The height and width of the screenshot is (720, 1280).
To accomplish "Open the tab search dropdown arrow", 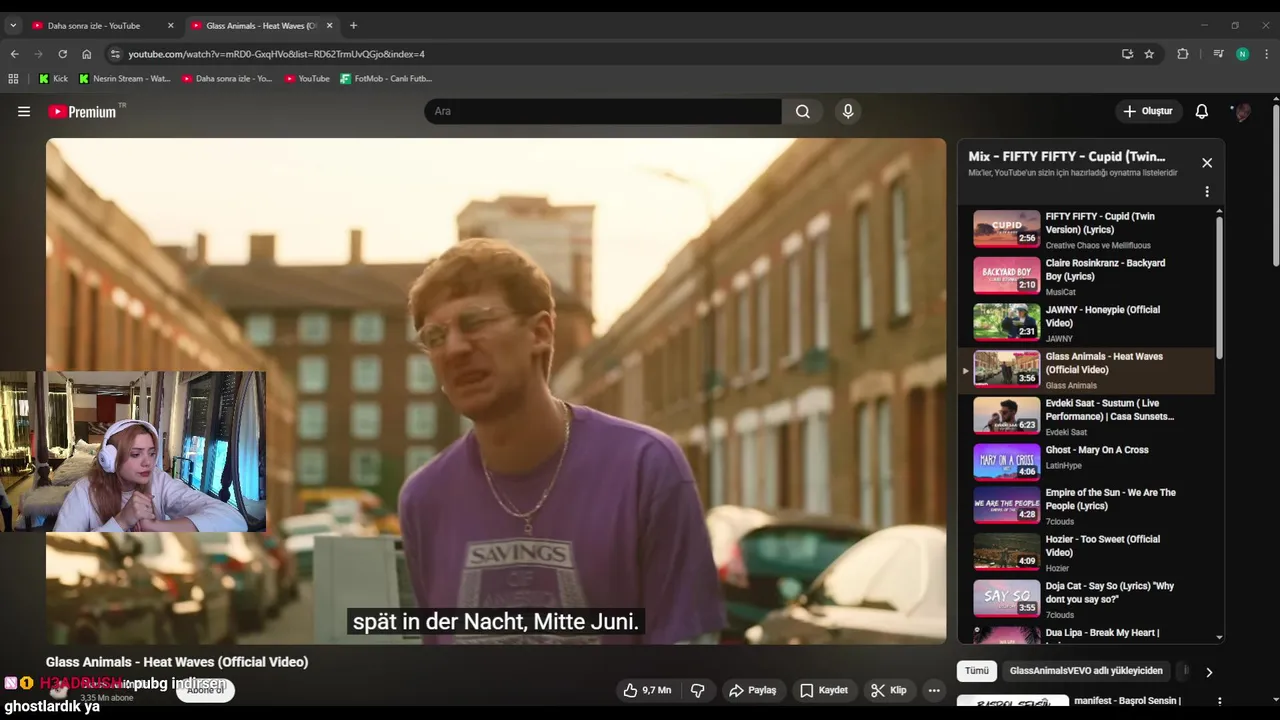I will point(13,25).
